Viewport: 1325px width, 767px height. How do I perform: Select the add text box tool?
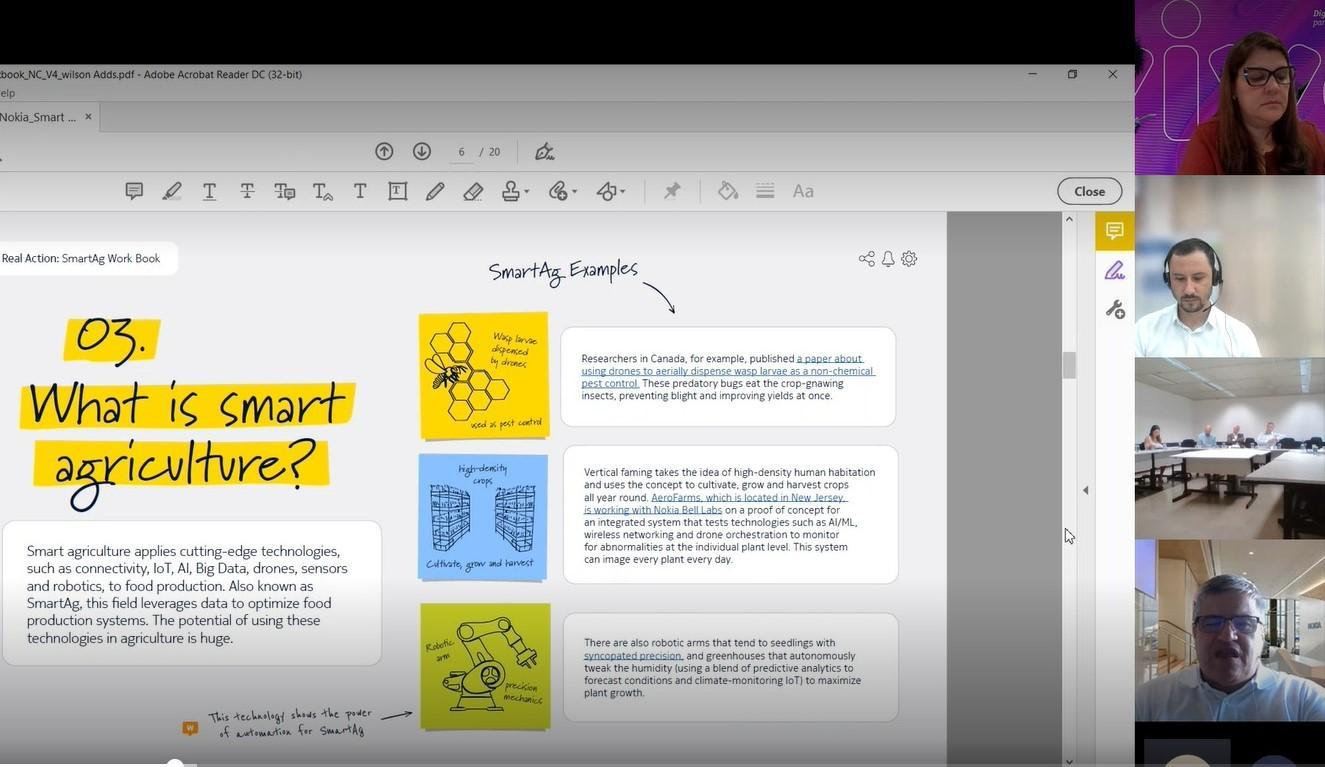pos(397,191)
